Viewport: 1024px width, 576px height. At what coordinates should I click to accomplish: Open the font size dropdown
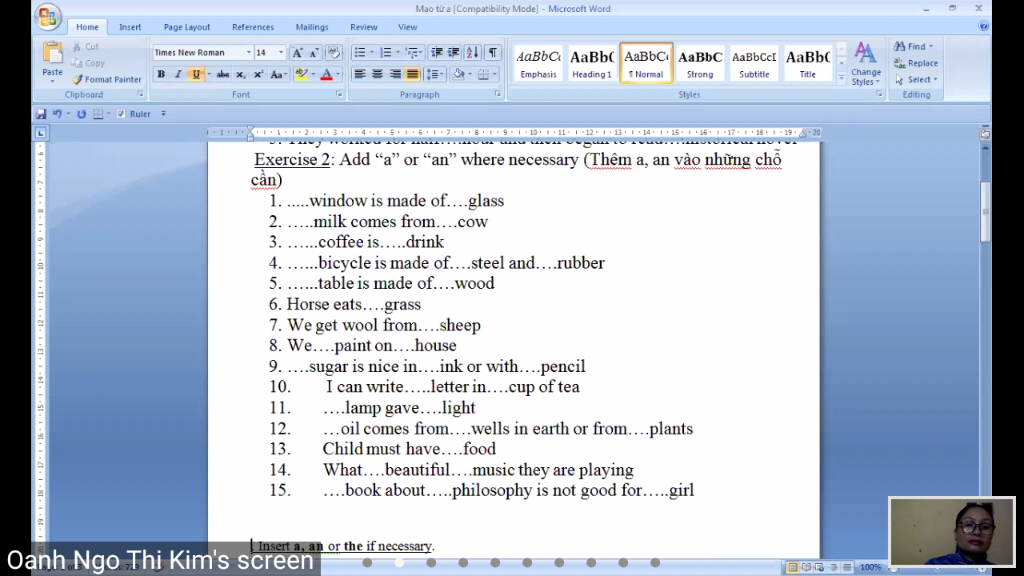(x=281, y=53)
